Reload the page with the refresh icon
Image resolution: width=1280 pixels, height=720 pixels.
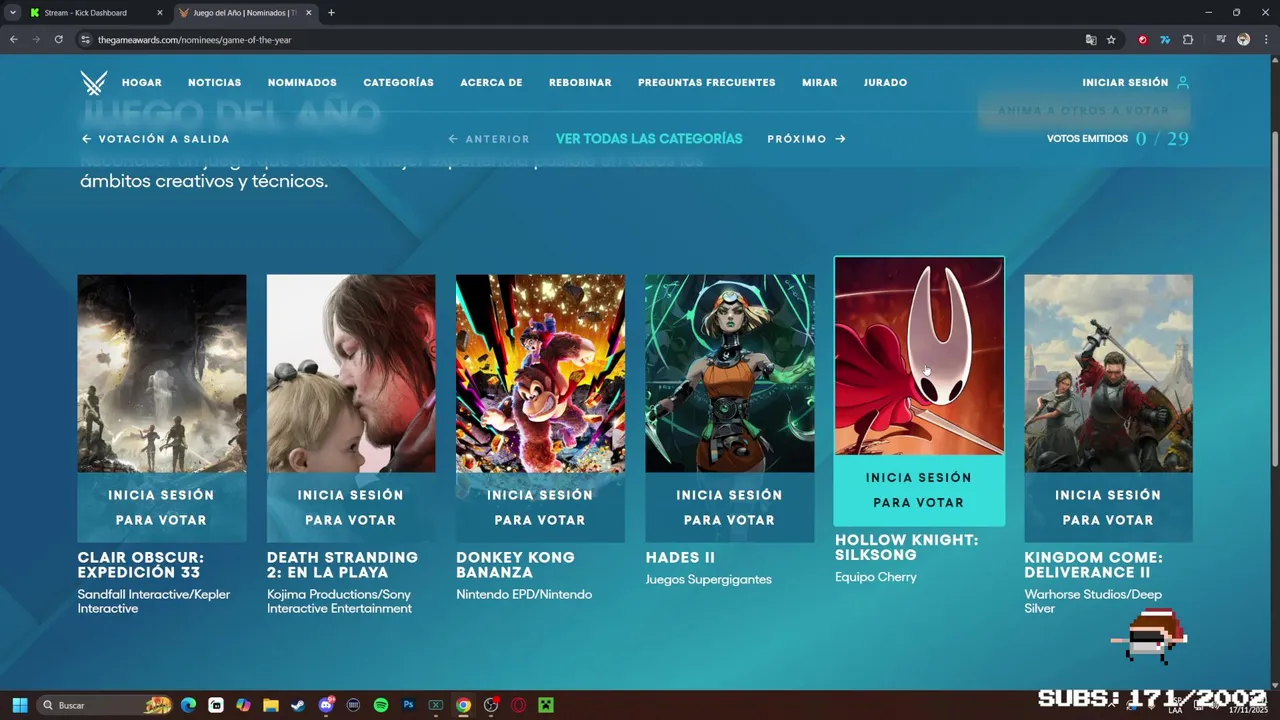pos(59,40)
